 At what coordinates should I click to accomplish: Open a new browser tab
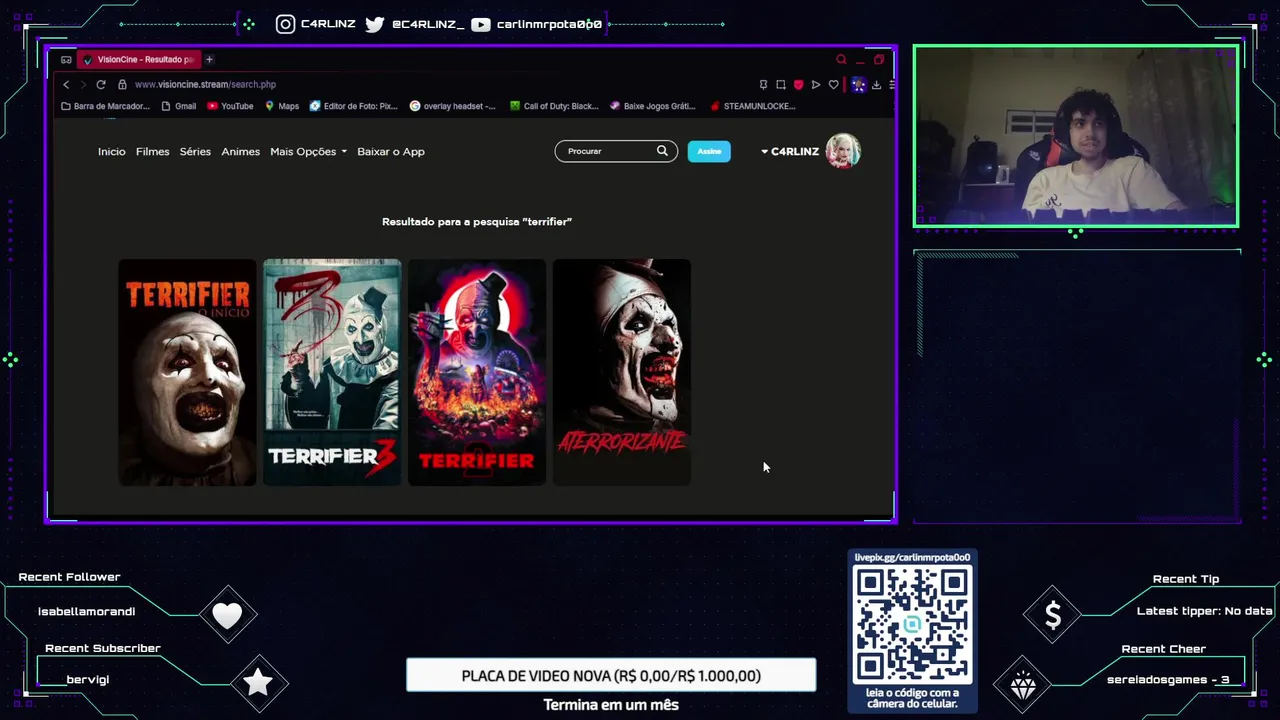(x=209, y=60)
